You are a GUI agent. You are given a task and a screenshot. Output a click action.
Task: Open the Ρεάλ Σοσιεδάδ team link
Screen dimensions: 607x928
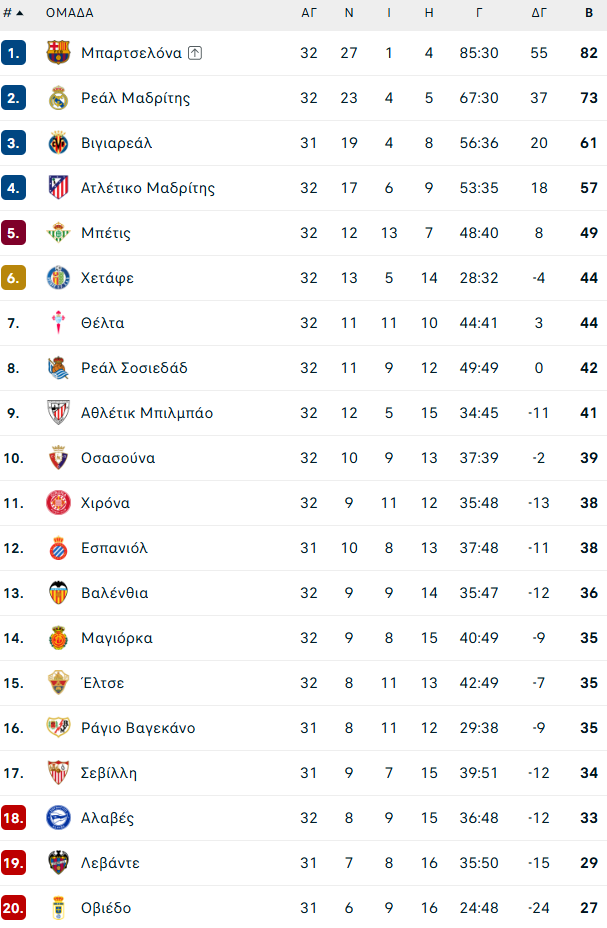134,368
